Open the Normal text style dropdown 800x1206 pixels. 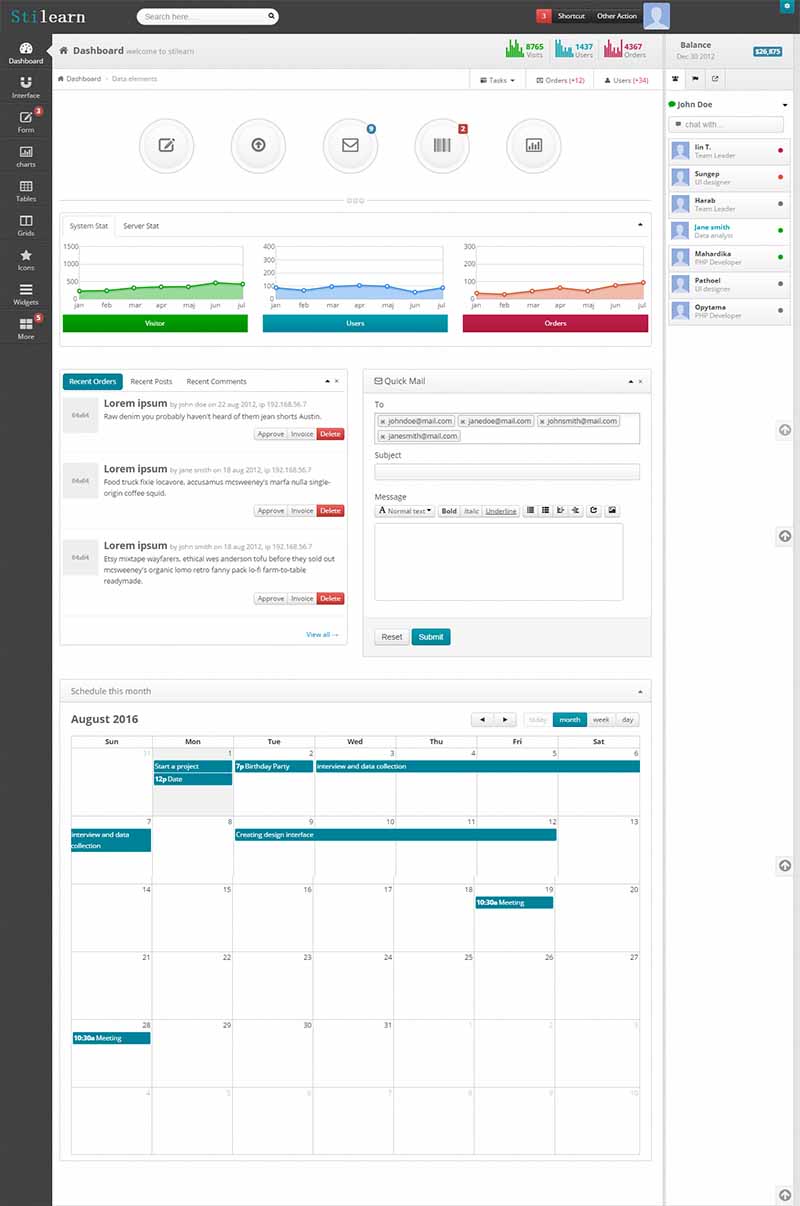coord(405,511)
